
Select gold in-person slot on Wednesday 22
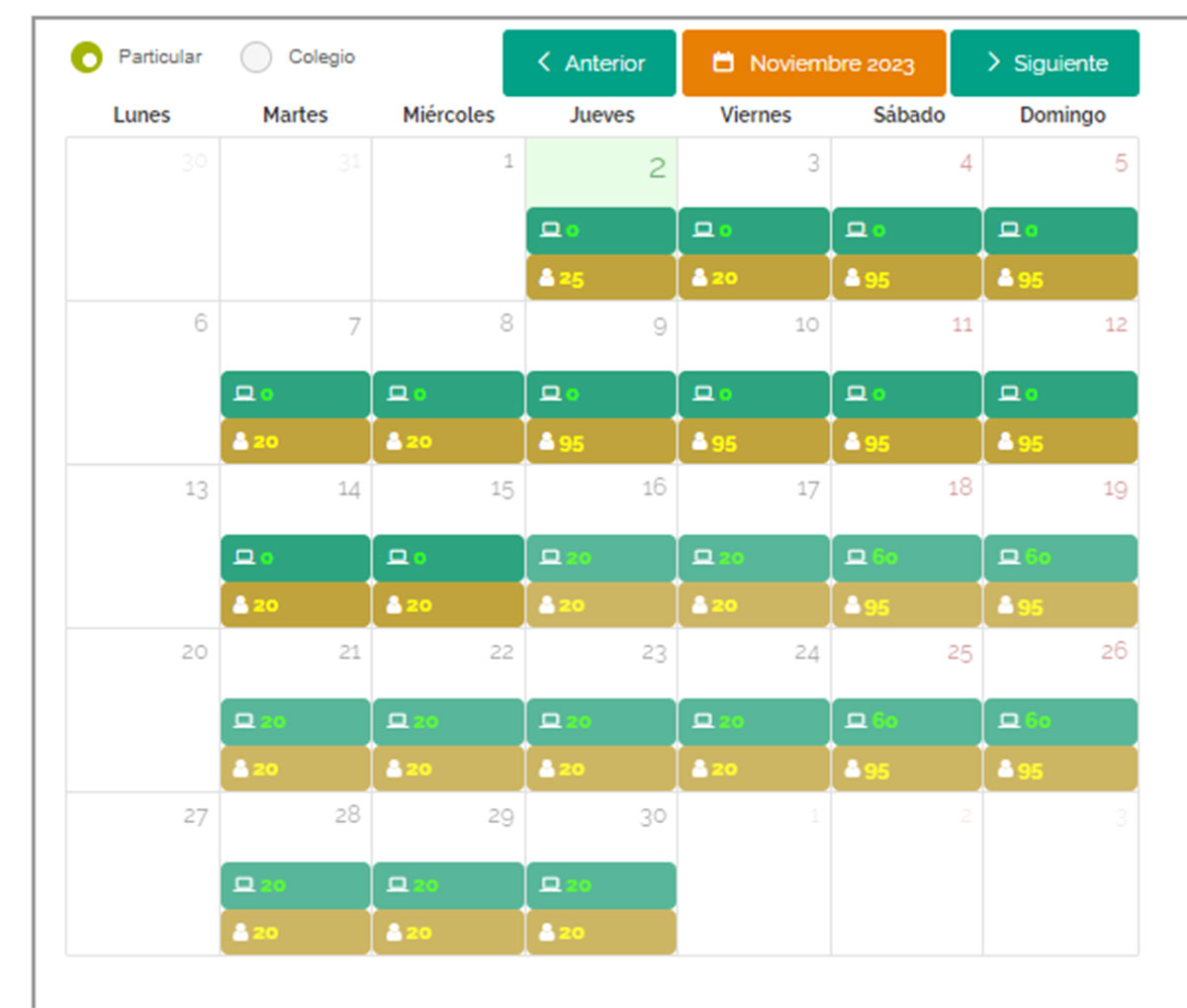[448, 769]
